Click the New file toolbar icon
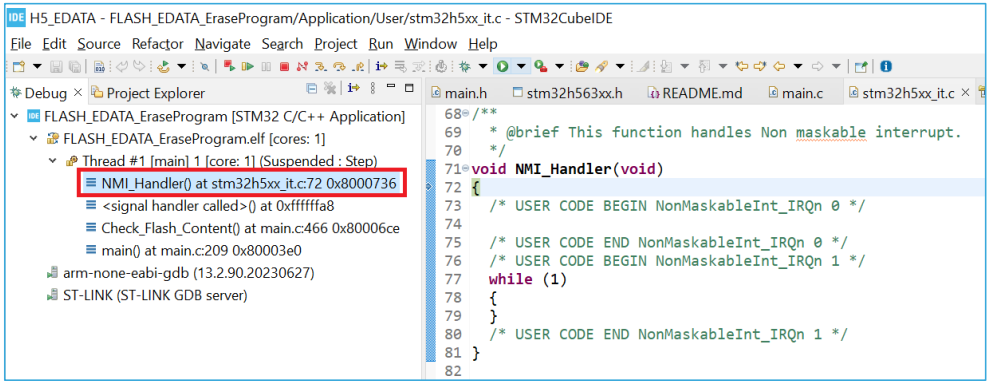The height and width of the screenshot is (388, 993). (x=18, y=66)
